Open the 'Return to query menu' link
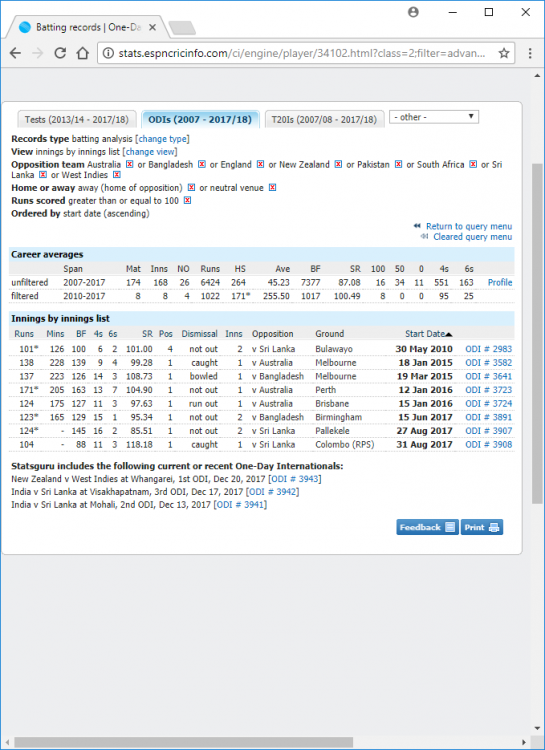 (x=469, y=226)
